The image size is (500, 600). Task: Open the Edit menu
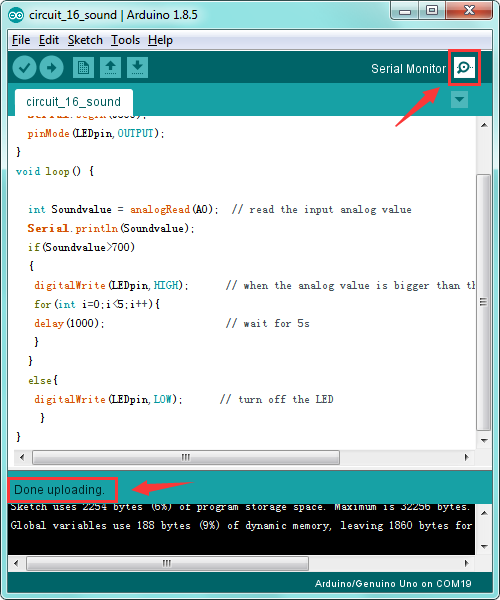tap(49, 40)
